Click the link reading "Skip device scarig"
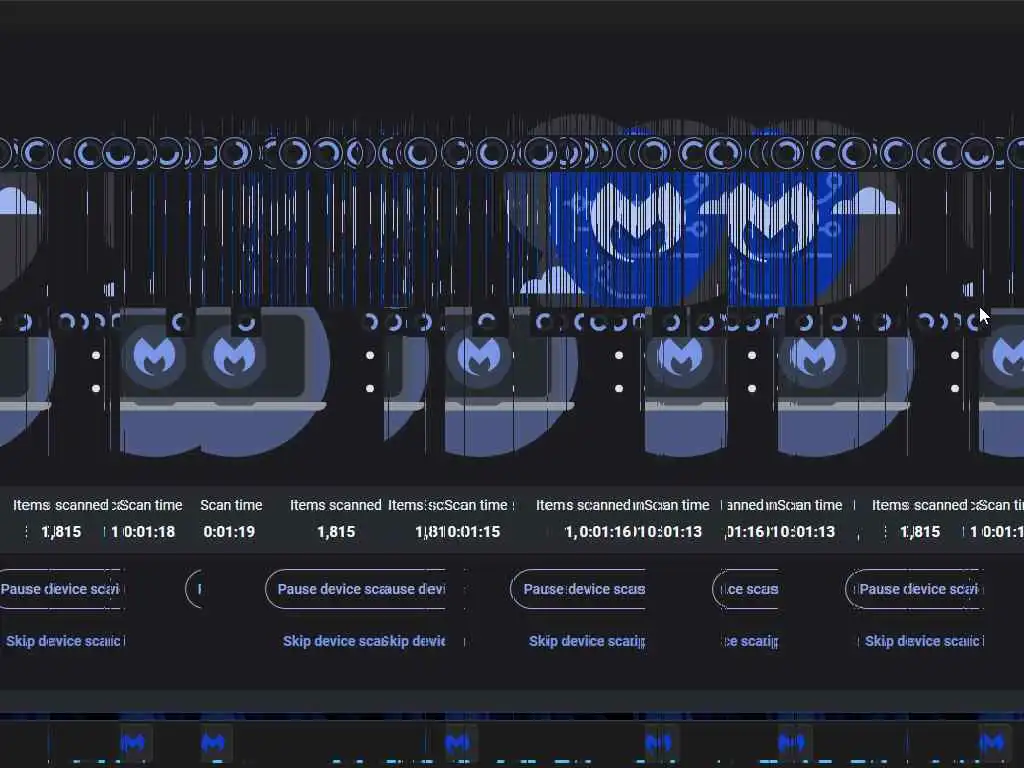 pyautogui.click(x=587, y=641)
